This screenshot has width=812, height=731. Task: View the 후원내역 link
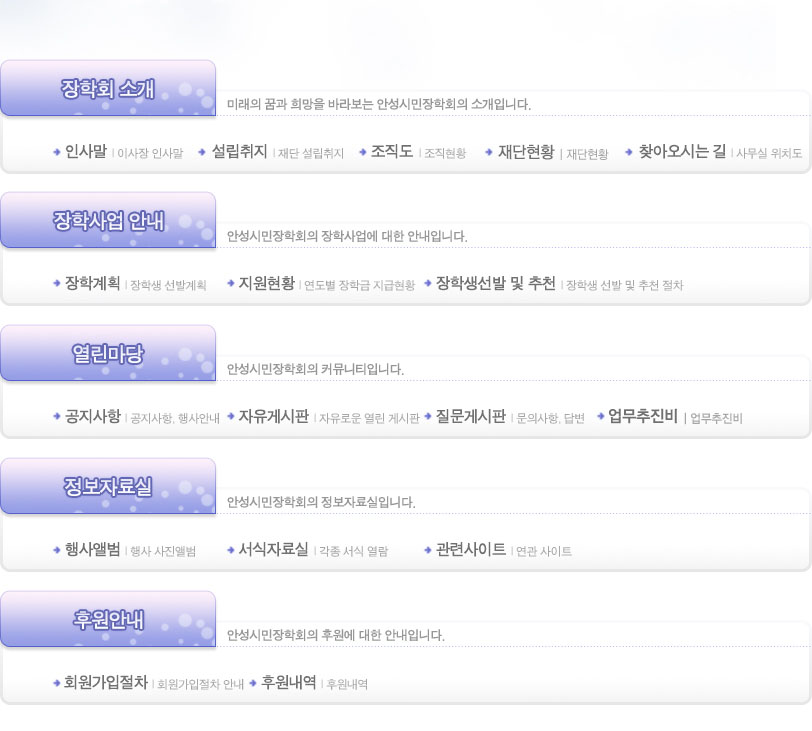(289, 683)
